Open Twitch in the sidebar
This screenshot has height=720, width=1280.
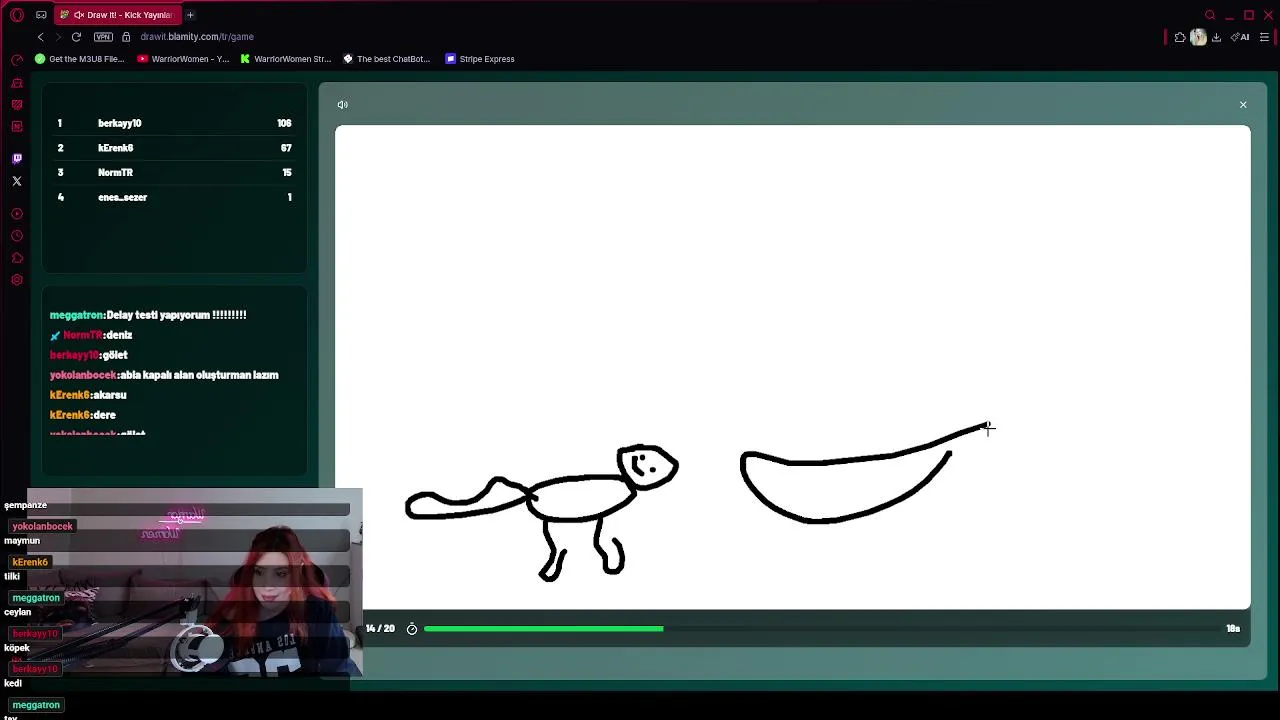17,158
